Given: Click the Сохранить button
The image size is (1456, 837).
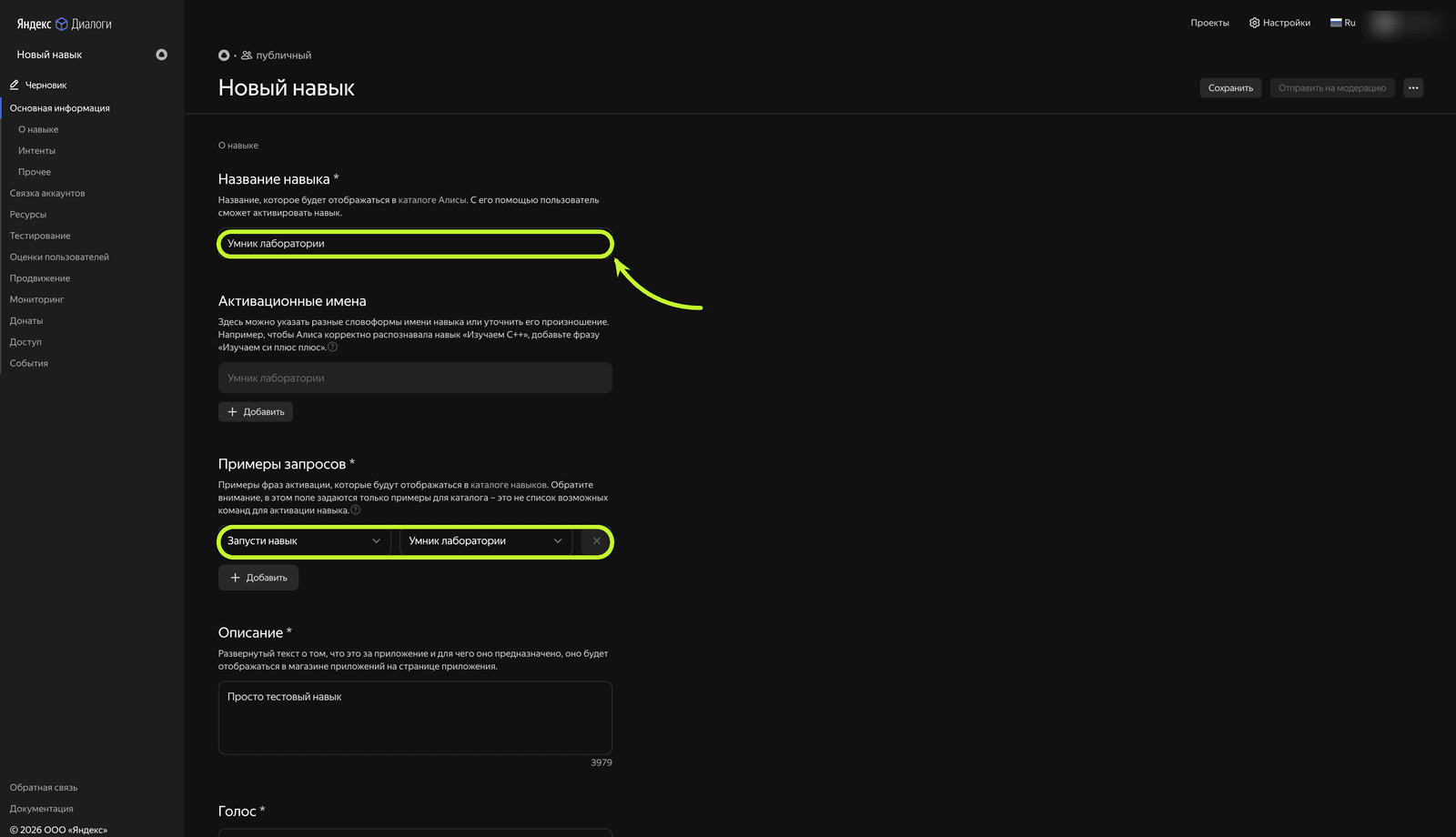Looking at the screenshot, I should [x=1230, y=88].
